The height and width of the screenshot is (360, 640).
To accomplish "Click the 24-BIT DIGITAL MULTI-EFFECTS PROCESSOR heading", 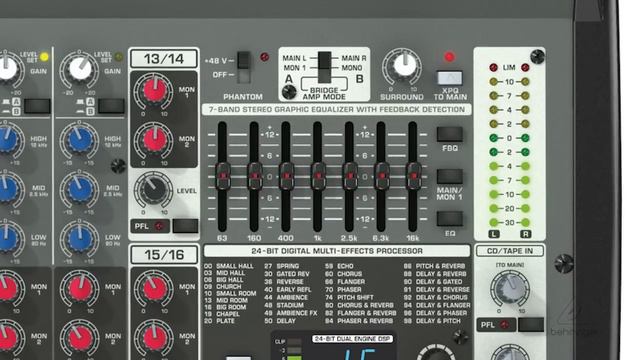I will coord(337,251).
